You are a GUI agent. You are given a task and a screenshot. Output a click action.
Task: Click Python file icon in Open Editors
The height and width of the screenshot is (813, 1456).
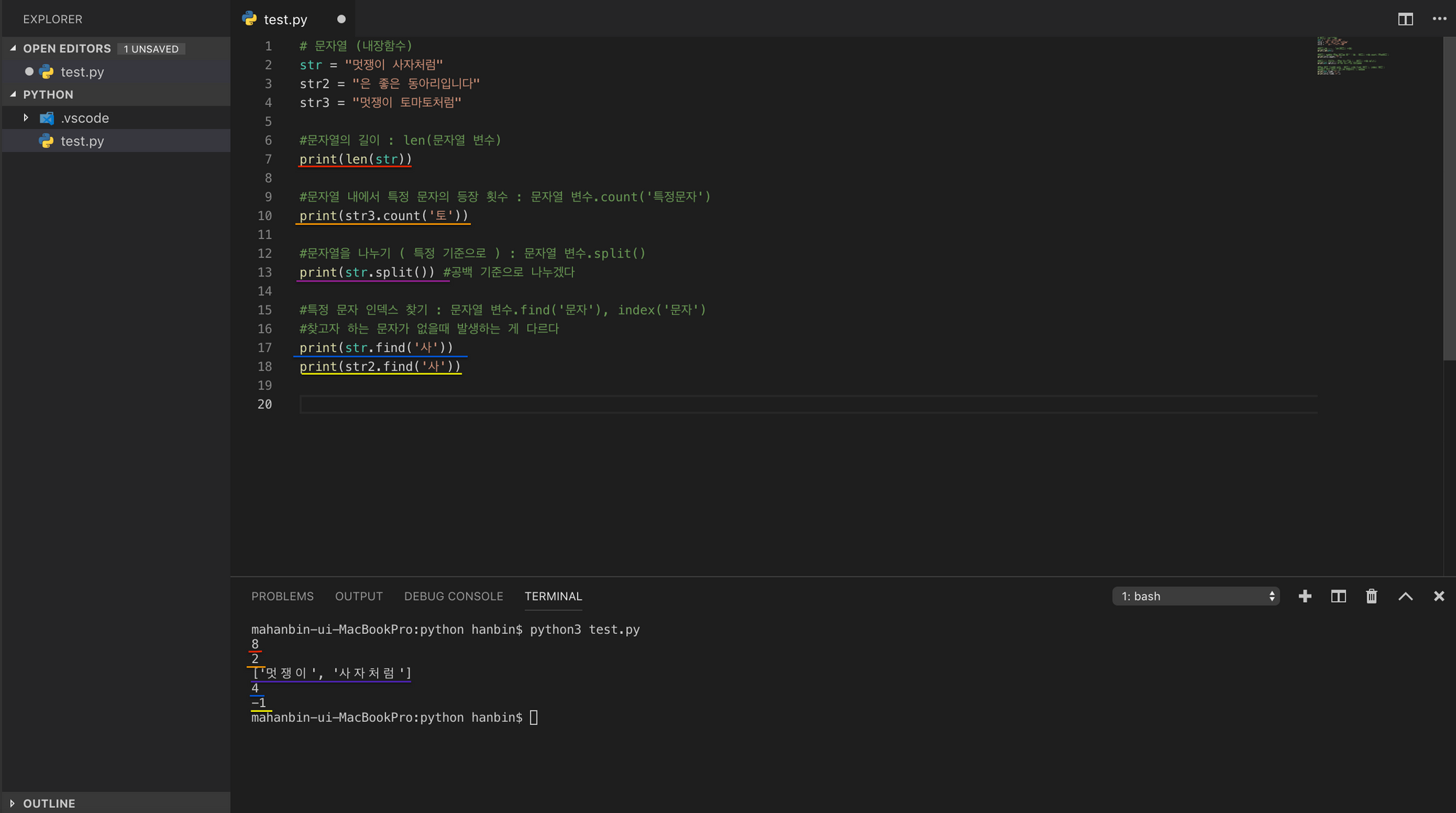47,72
